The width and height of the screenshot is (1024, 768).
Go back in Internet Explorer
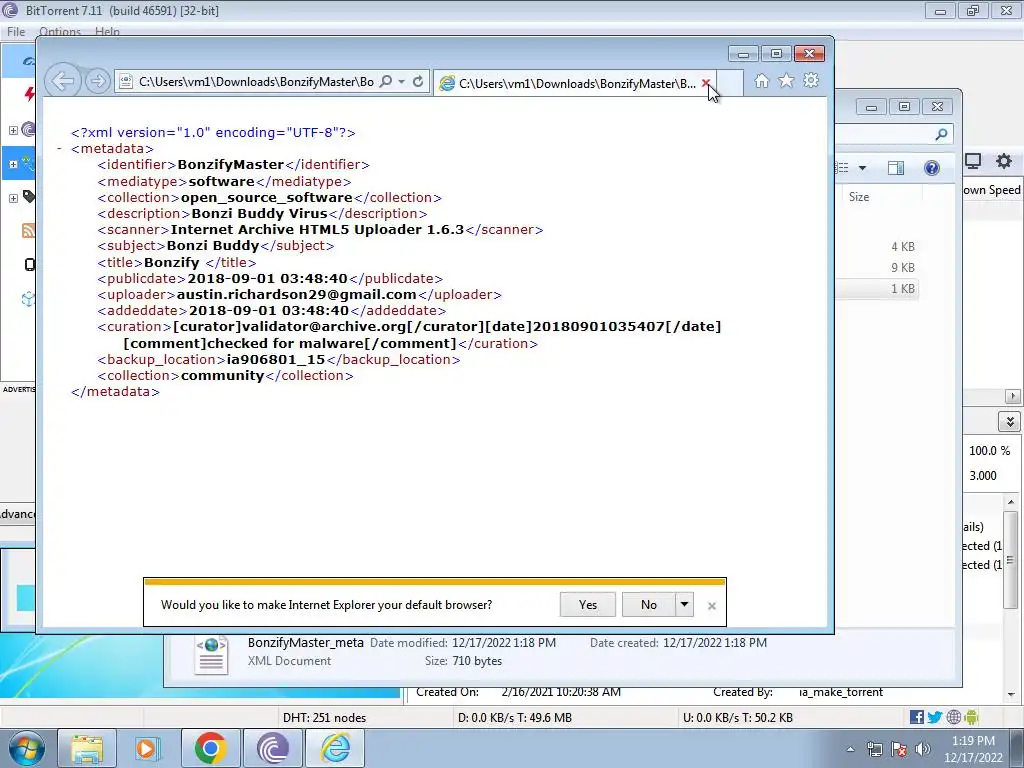(63, 81)
